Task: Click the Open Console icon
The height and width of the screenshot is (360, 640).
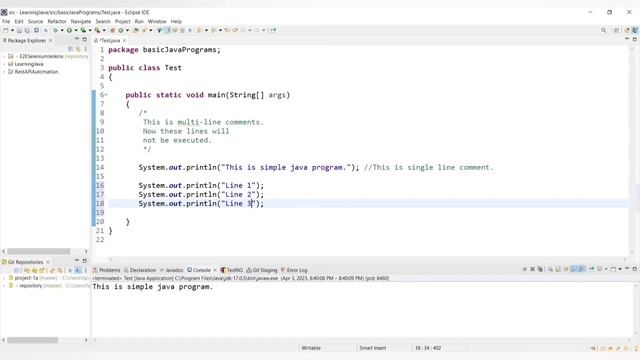Action: (613, 269)
